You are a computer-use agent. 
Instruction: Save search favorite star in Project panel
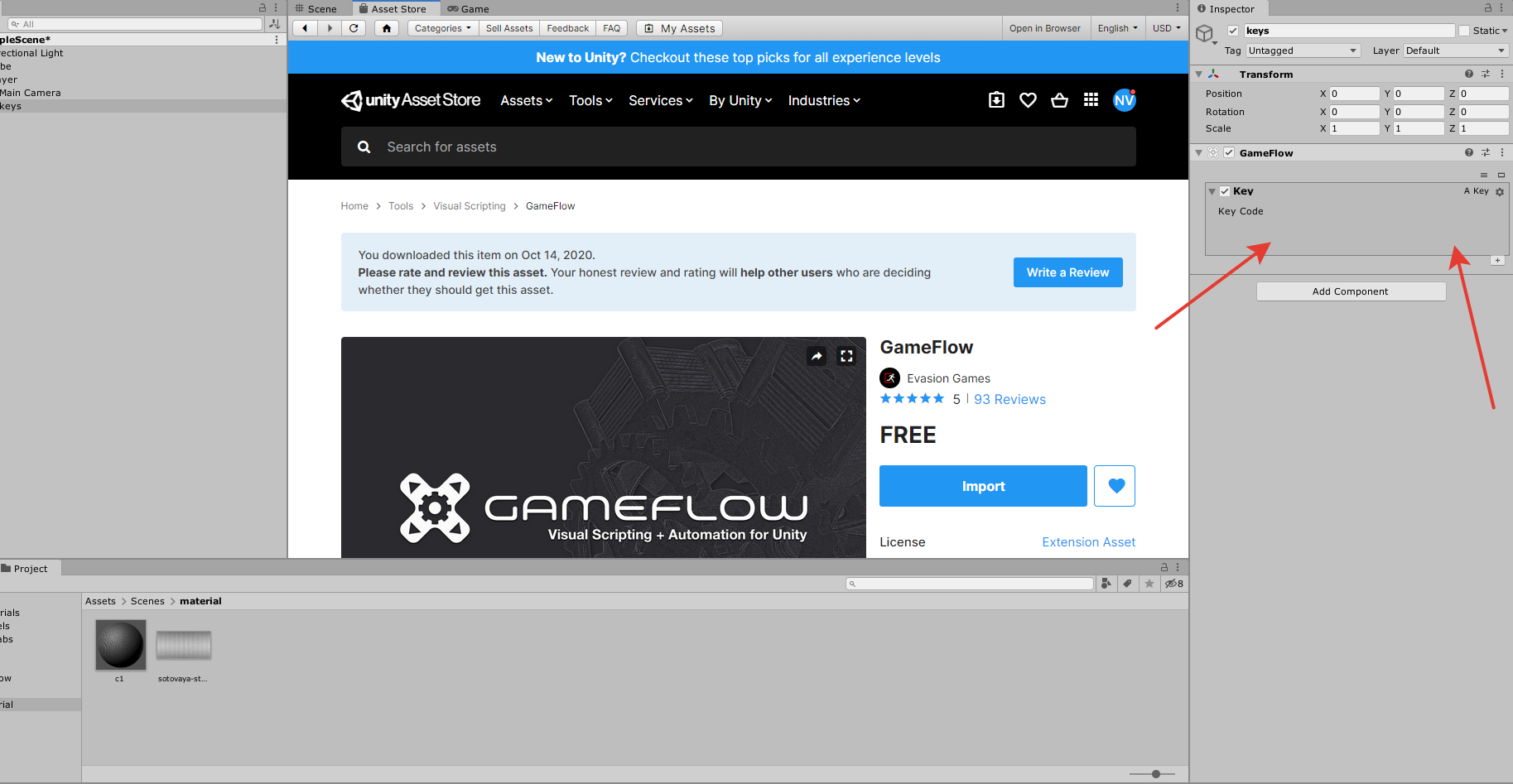(x=1149, y=584)
